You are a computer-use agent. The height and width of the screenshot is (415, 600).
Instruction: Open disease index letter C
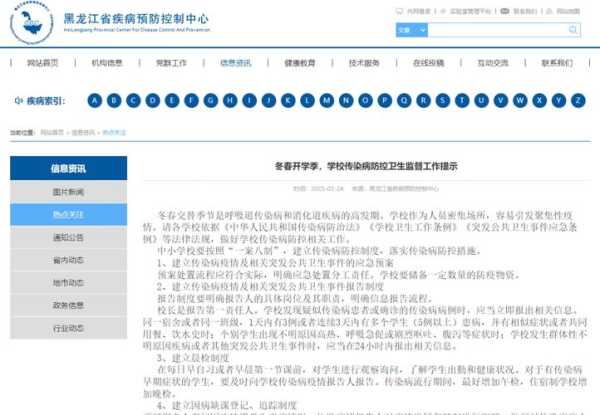133,101
